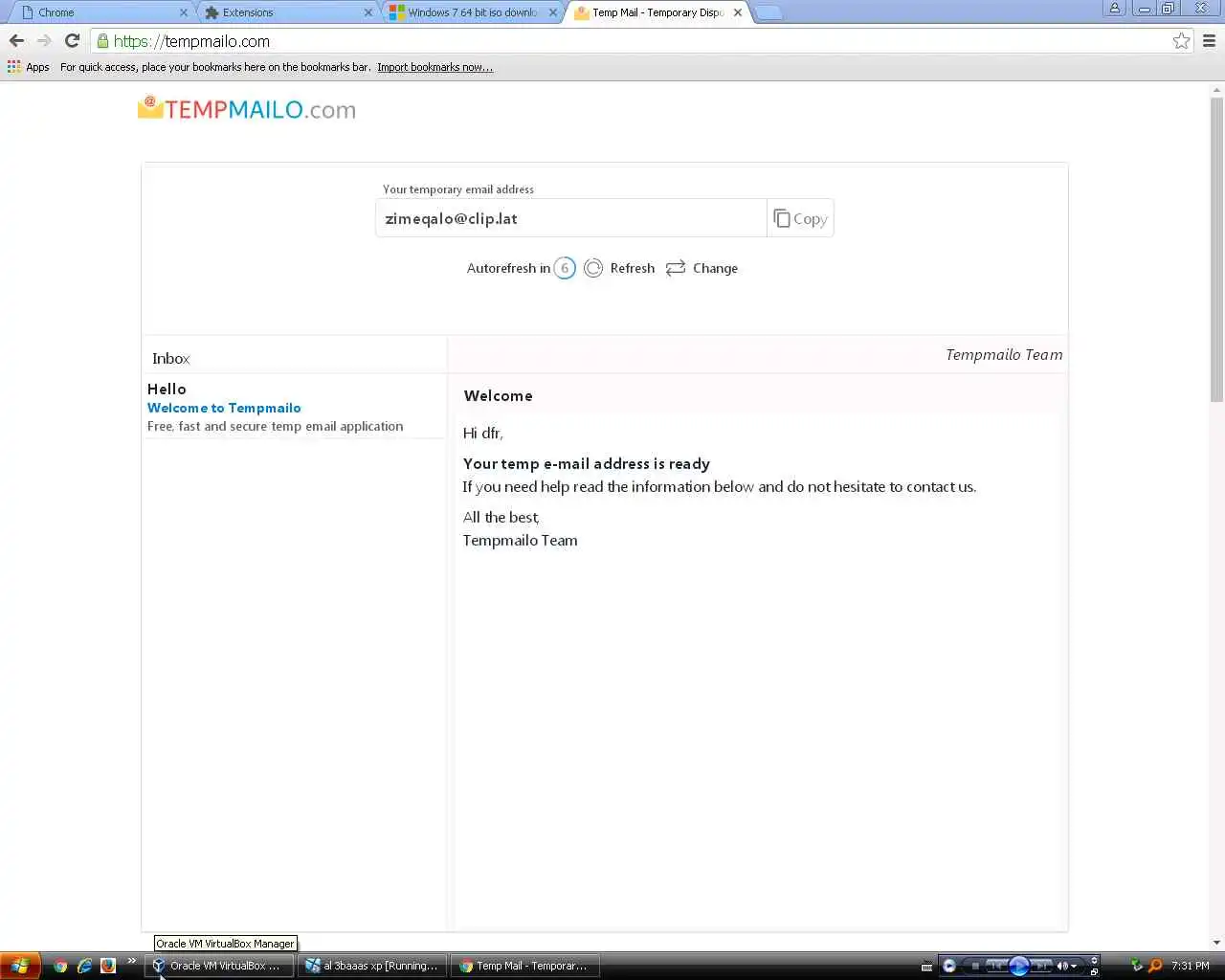This screenshot has width=1225, height=980.
Task: Open a new browser tab
Action: point(768,12)
